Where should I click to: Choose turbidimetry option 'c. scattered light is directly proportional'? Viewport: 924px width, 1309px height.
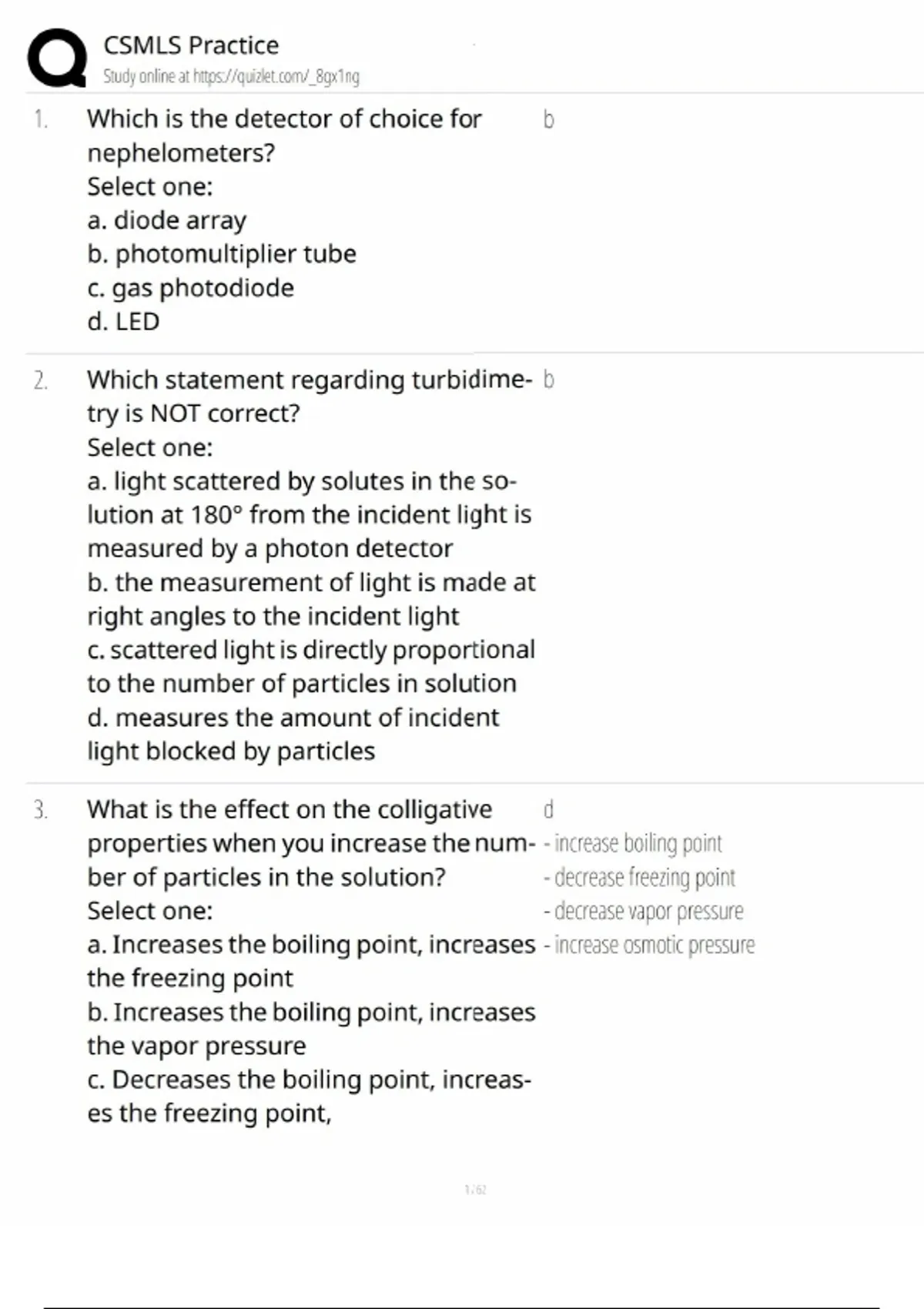point(311,650)
